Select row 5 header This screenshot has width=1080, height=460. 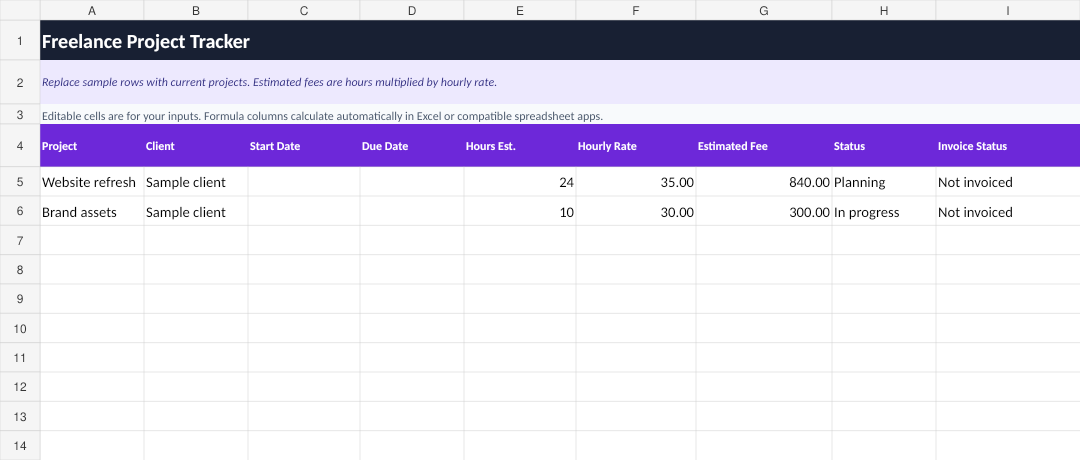20,182
